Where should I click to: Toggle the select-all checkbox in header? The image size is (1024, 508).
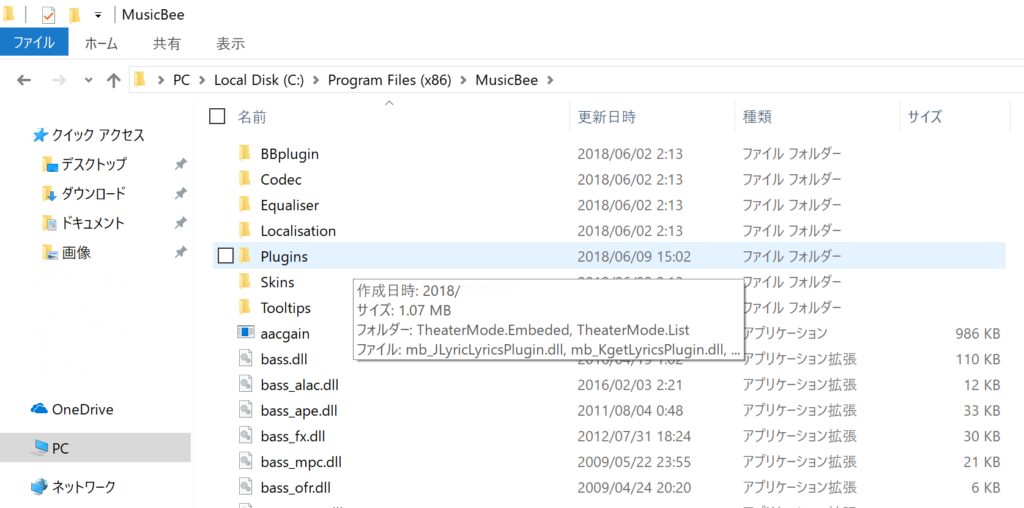point(217,117)
